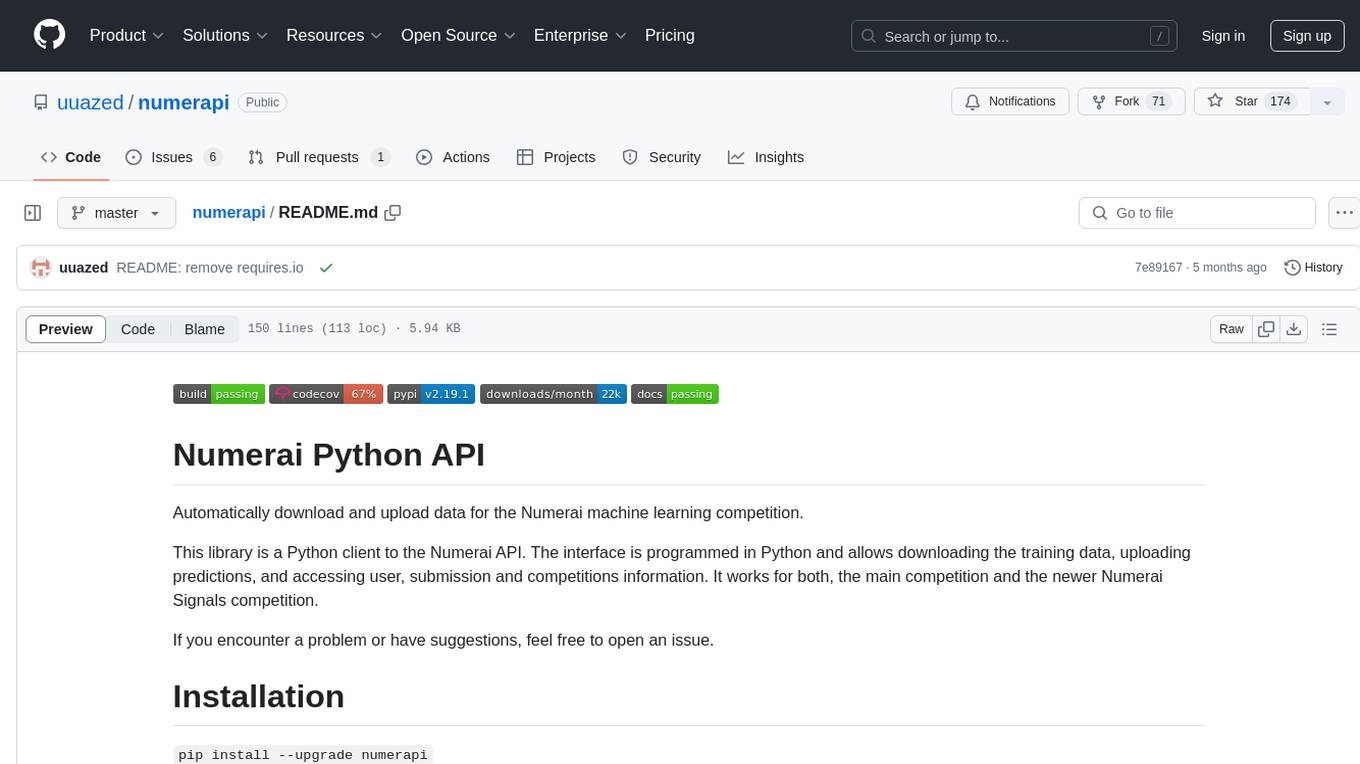
Task: Open the Raw file view
Action: click(1231, 329)
